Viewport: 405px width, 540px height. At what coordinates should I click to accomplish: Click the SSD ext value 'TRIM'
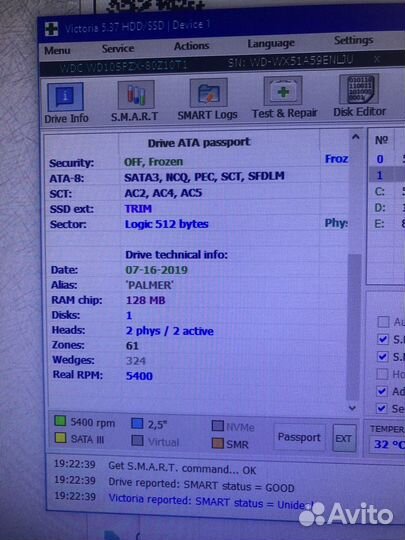pyautogui.click(x=138, y=209)
